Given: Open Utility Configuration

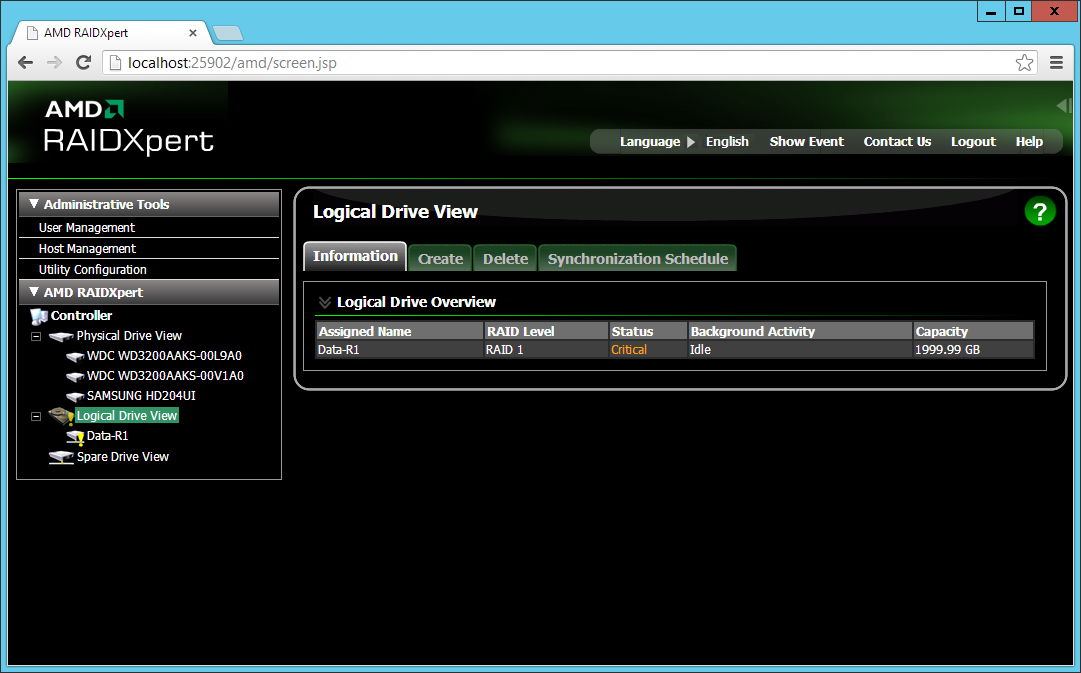Looking at the screenshot, I should tap(92, 270).
